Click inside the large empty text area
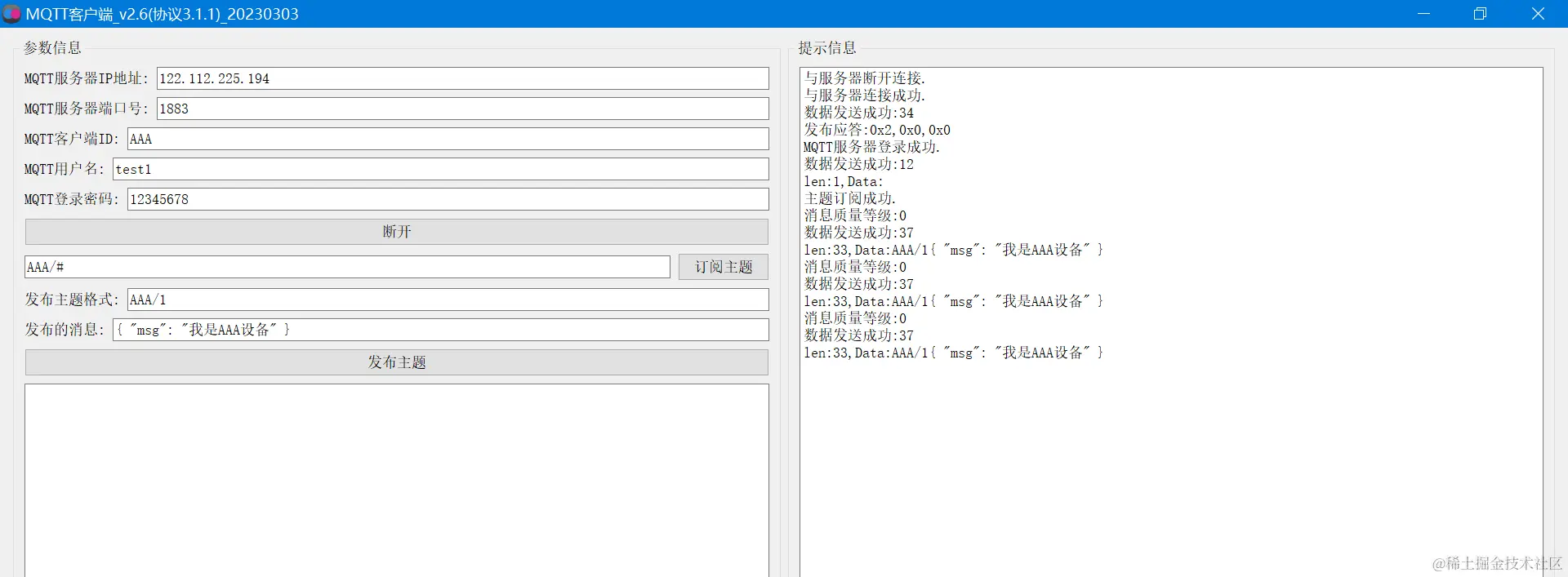Viewport: 1568px width, 577px height. click(397, 481)
